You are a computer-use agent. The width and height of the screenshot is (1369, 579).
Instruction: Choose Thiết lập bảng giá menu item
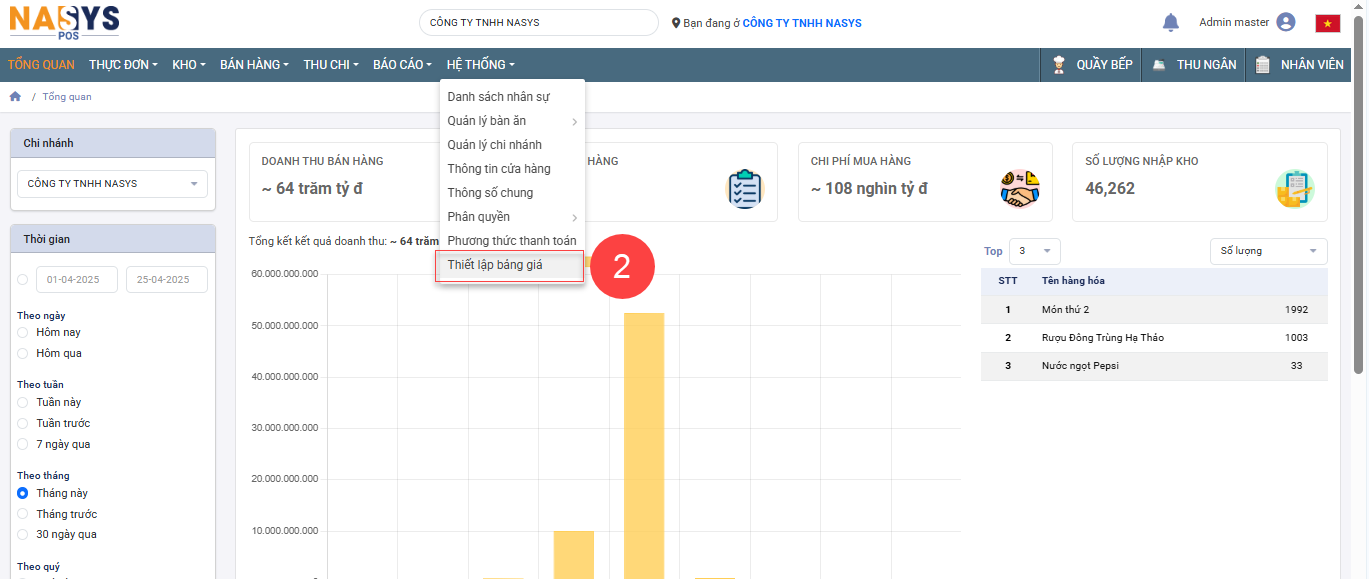tap(511, 265)
